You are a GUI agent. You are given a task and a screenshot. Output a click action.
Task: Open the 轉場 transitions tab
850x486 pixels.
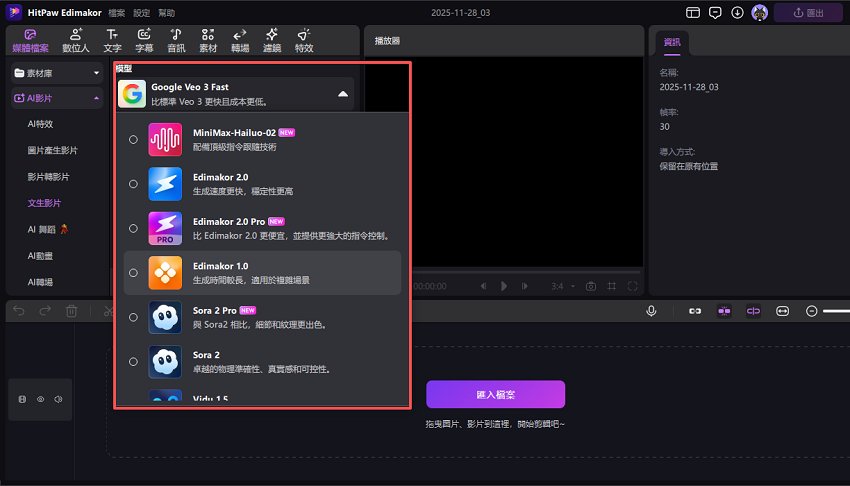(x=240, y=41)
